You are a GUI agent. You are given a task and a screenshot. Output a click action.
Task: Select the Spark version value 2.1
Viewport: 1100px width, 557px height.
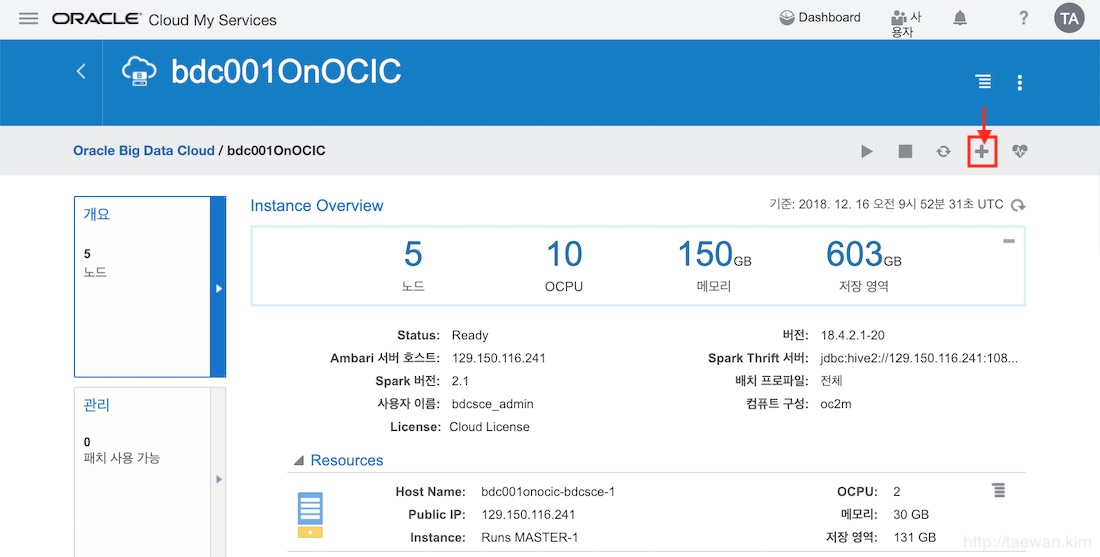[460, 381]
